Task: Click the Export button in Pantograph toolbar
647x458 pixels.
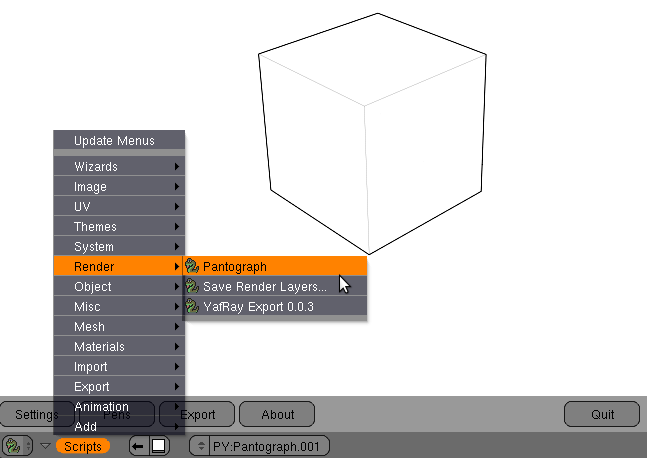Action: pos(197,414)
